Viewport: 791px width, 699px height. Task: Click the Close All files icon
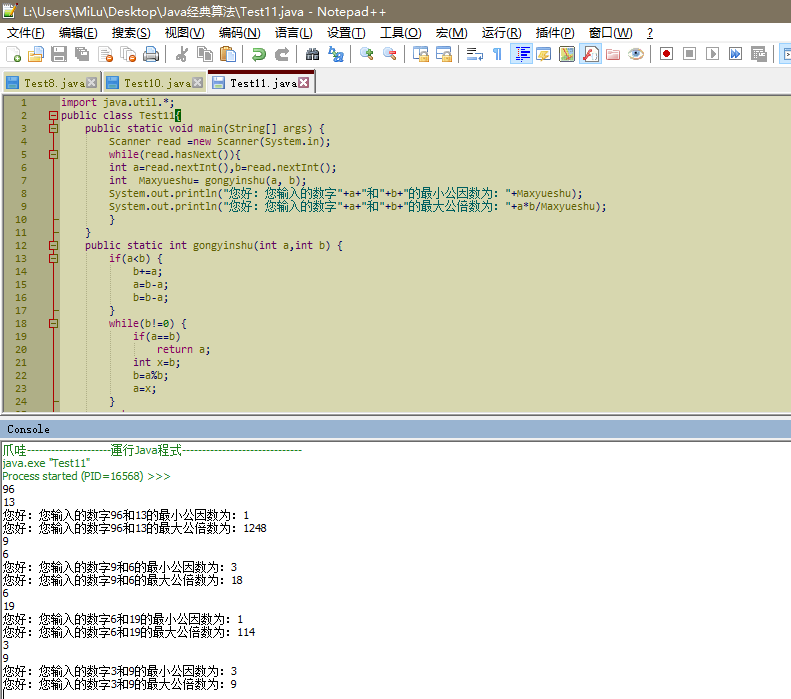(x=129, y=54)
